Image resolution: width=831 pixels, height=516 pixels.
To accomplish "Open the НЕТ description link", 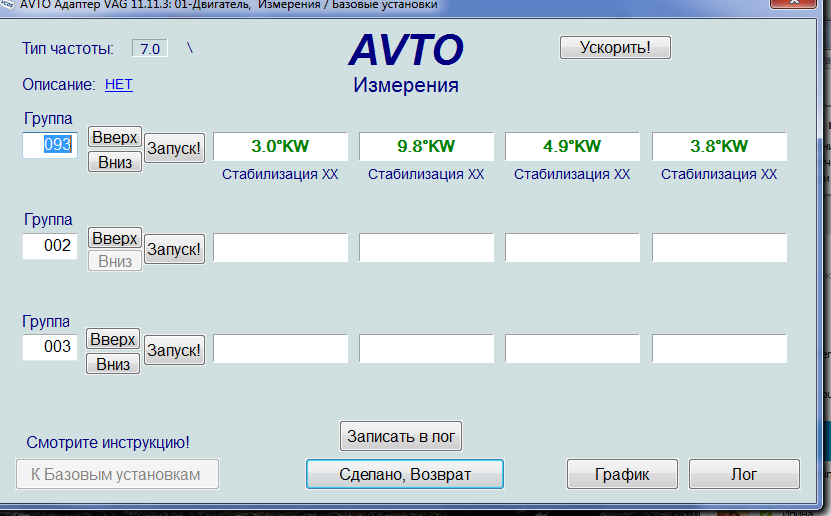I will tap(119, 84).
